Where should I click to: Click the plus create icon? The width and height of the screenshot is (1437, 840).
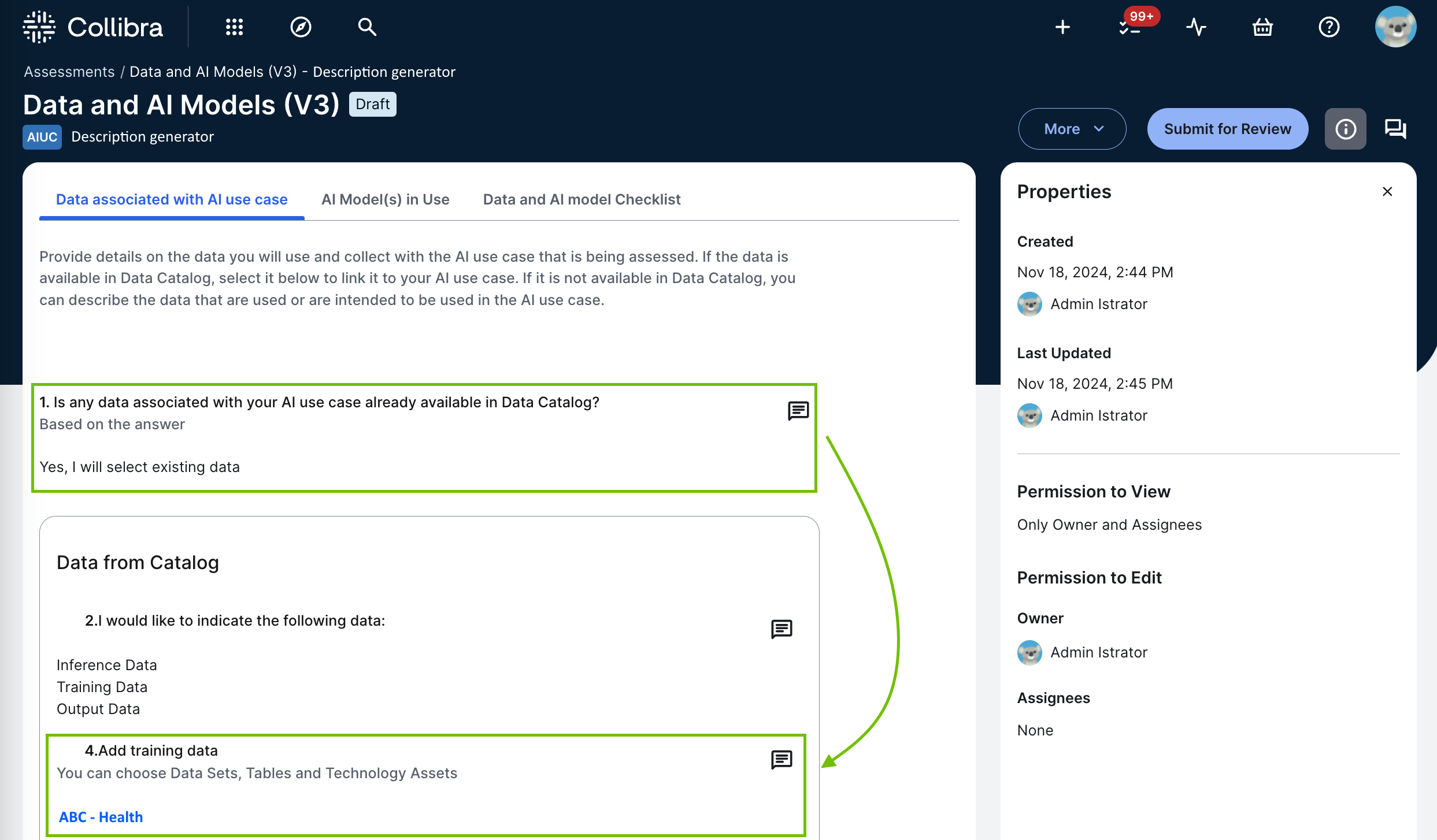[1062, 27]
